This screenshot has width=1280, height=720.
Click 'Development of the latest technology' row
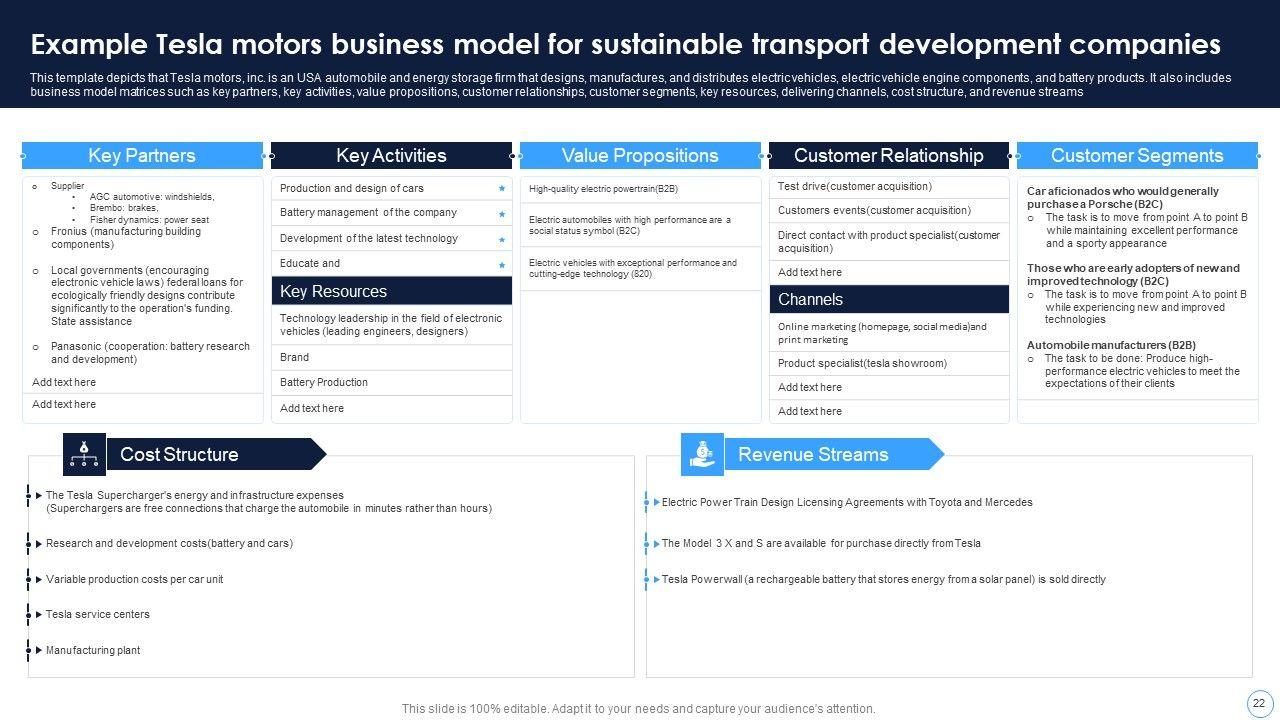pyautogui.click(x=391, y=238)
